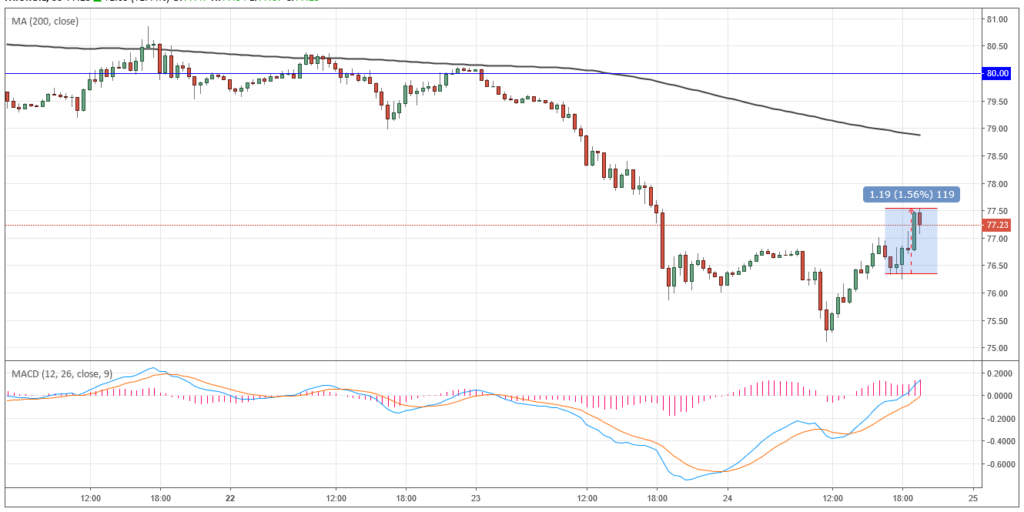Image resolution: width=1024 pixels, height=512 pixels.
Task: Click the MA (200, close) indicator label
Action: pyautogui.click(x=44, y=22)
